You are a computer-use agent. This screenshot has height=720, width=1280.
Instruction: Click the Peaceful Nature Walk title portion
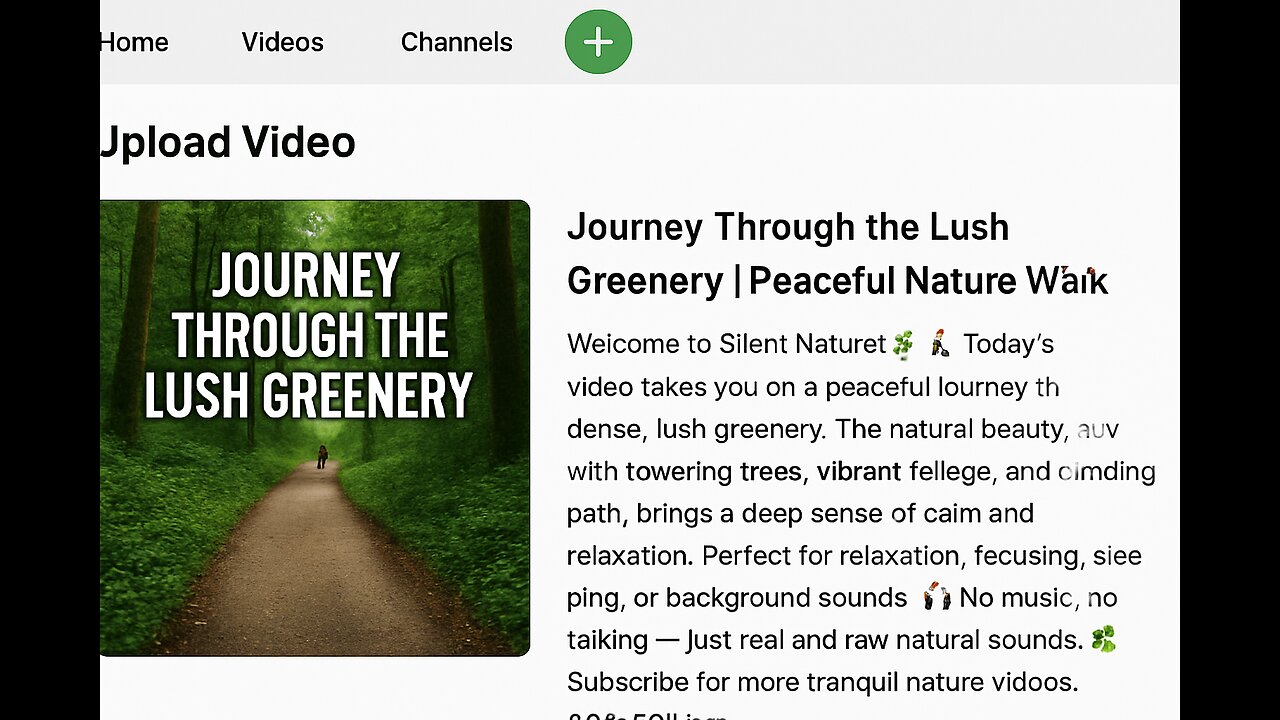928,281
